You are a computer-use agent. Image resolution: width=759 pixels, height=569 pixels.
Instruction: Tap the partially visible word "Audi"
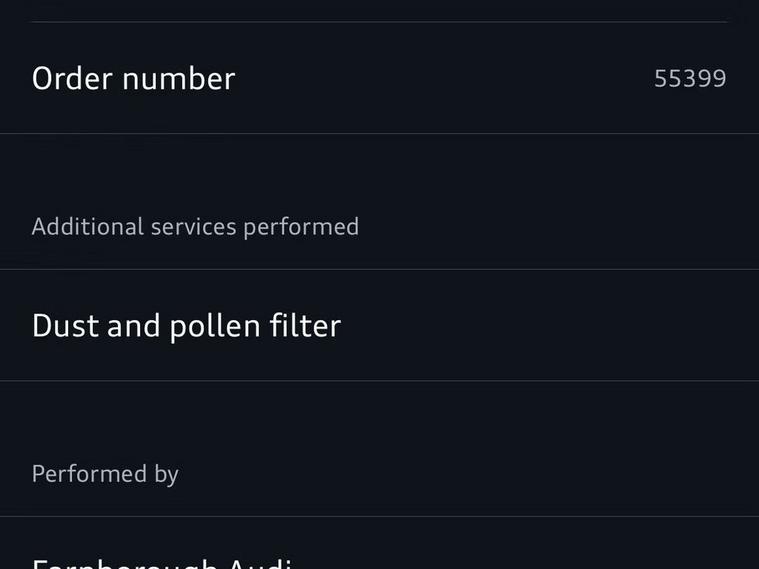[260, 563]
